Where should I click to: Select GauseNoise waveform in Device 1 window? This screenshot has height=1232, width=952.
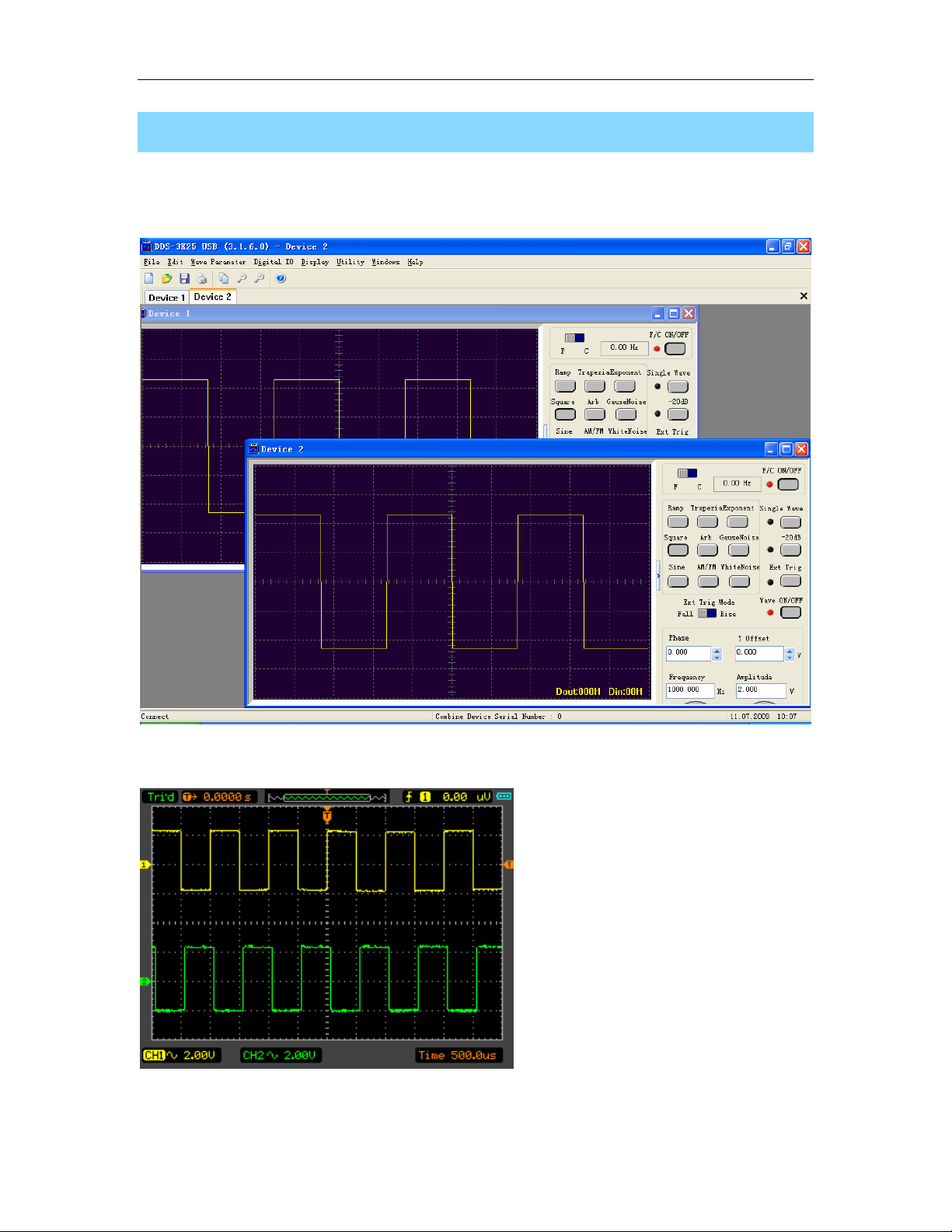[626, 414]
